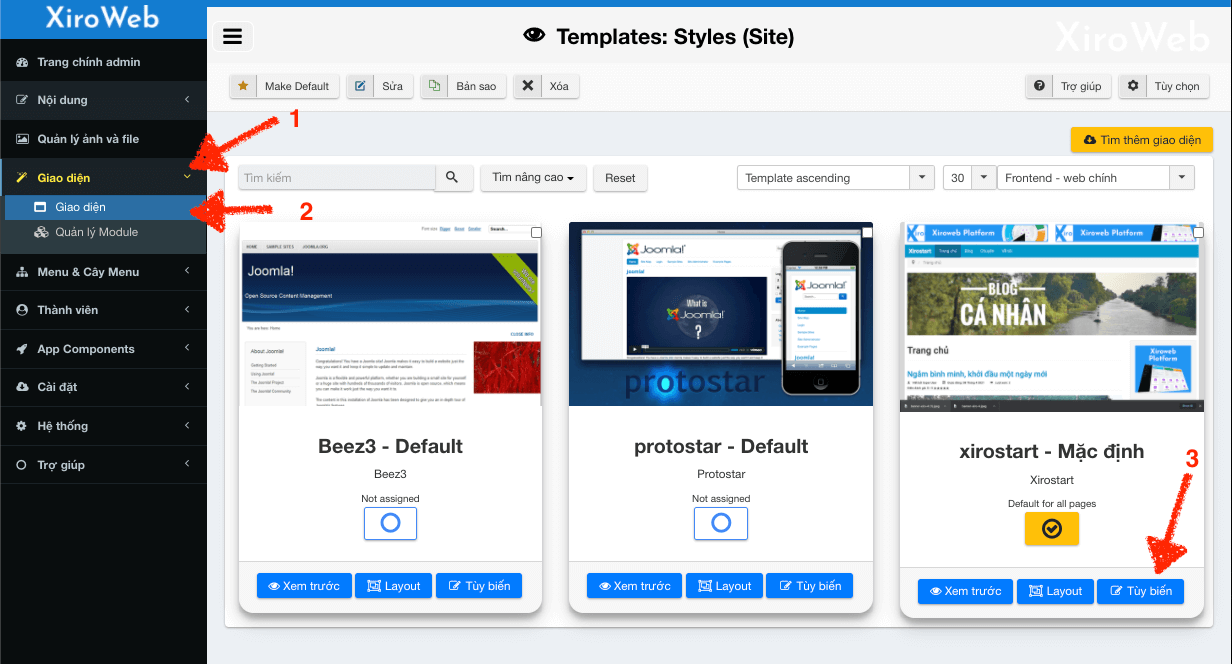Click the Trợ giúp toolbar button

coord(1068,86)
